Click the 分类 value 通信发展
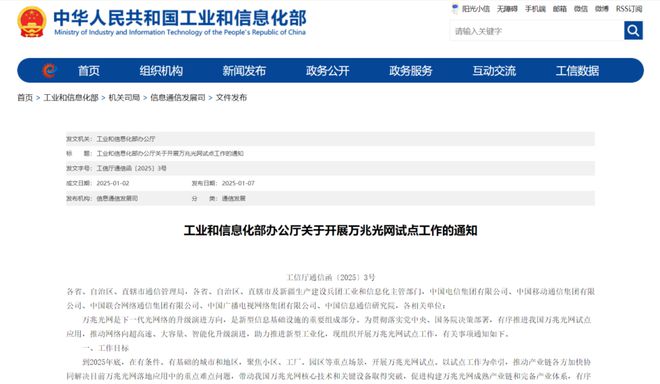This screenshot has width=660, height=384. (x=234, y=198)
